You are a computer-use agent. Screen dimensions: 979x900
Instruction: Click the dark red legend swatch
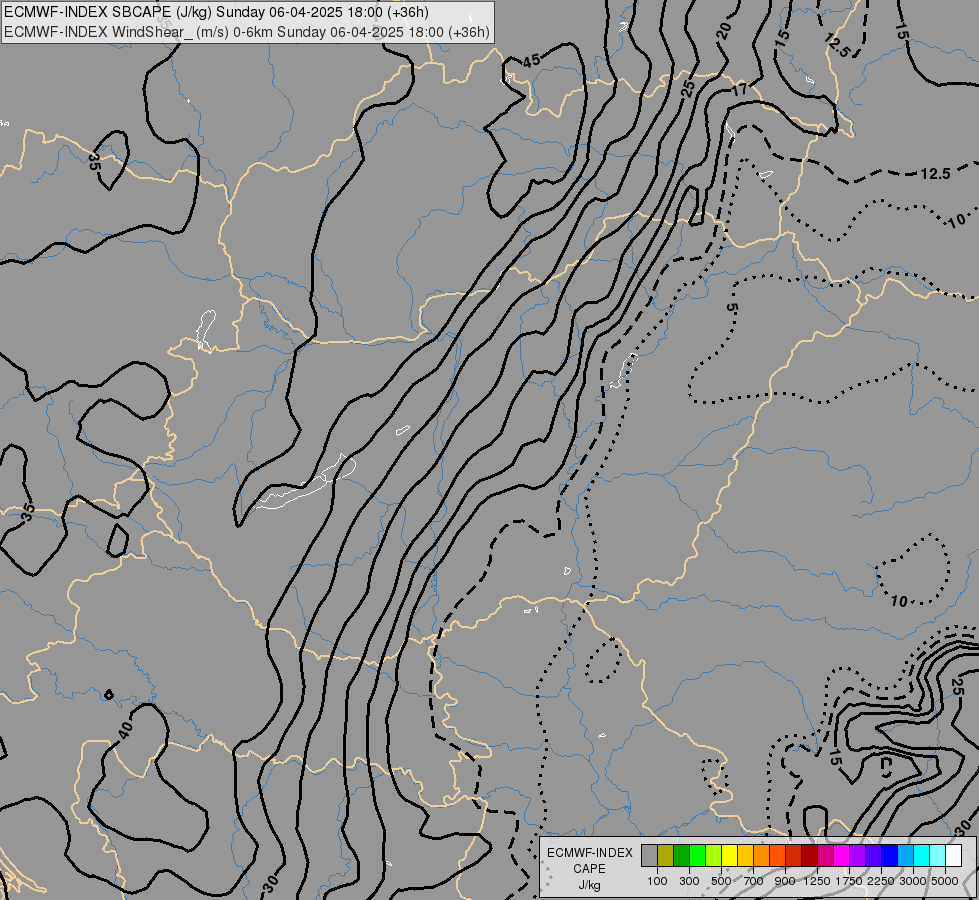809,855
